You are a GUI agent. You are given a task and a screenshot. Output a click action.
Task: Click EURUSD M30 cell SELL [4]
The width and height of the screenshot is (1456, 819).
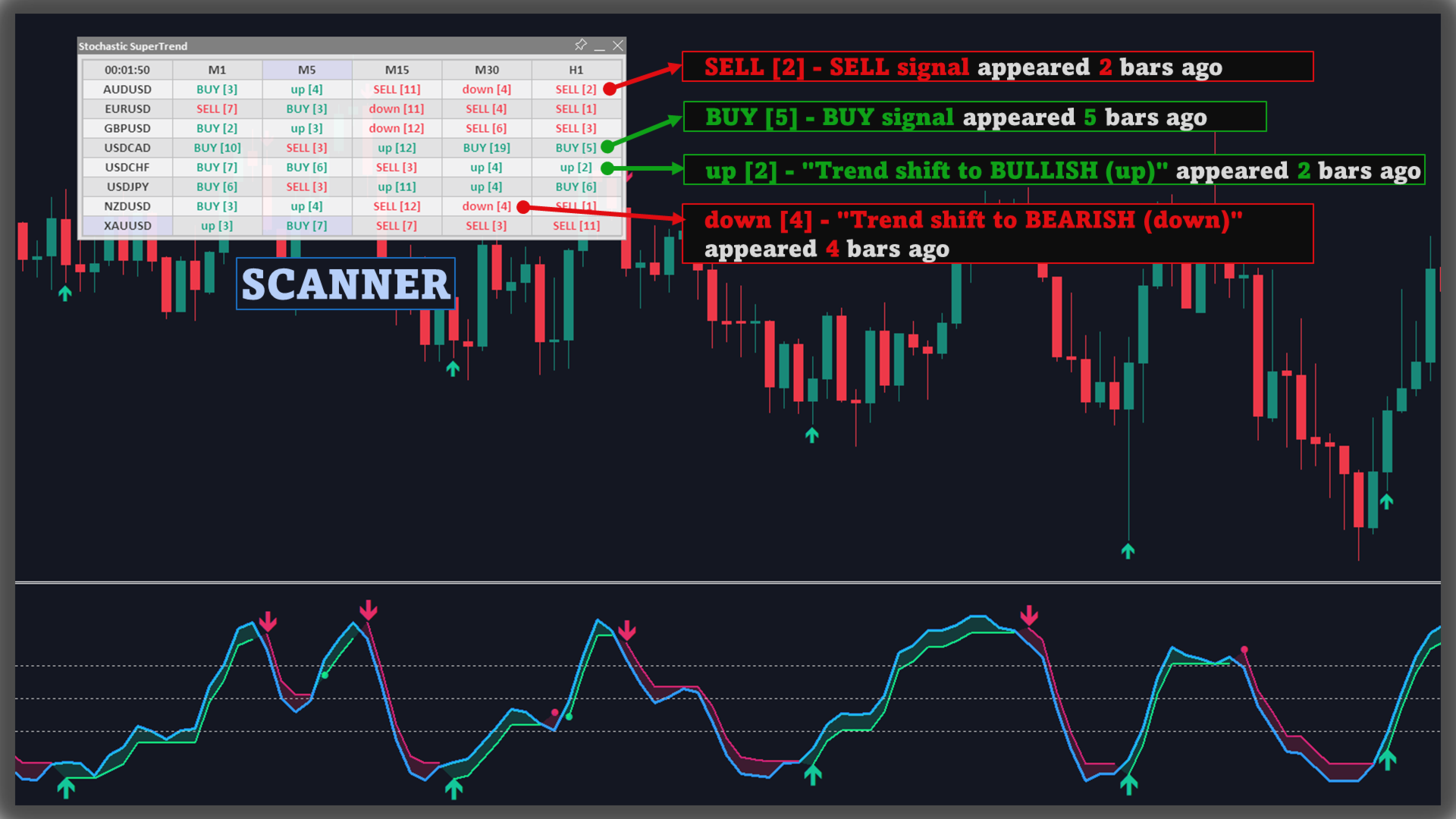click(x=487, y=109)
